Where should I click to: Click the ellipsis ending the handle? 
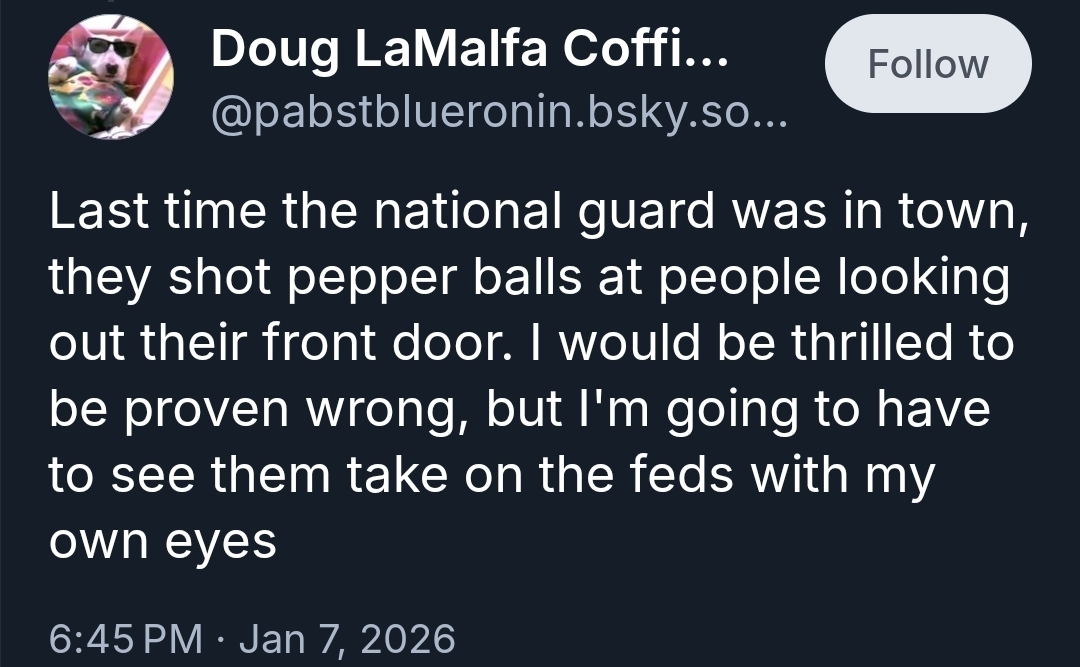pyautogui.click(x=772, y=116)
